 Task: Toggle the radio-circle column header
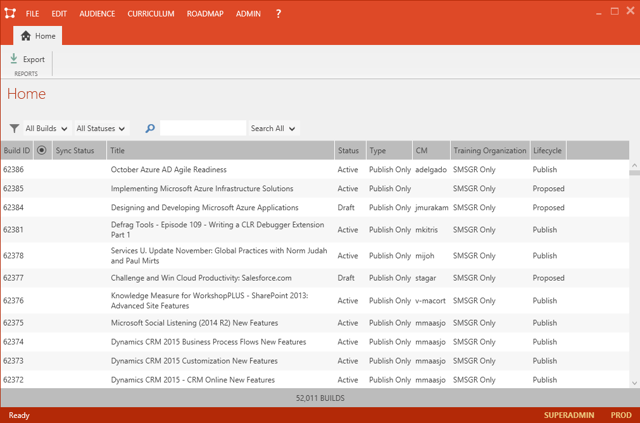click(x=42, y=150)
